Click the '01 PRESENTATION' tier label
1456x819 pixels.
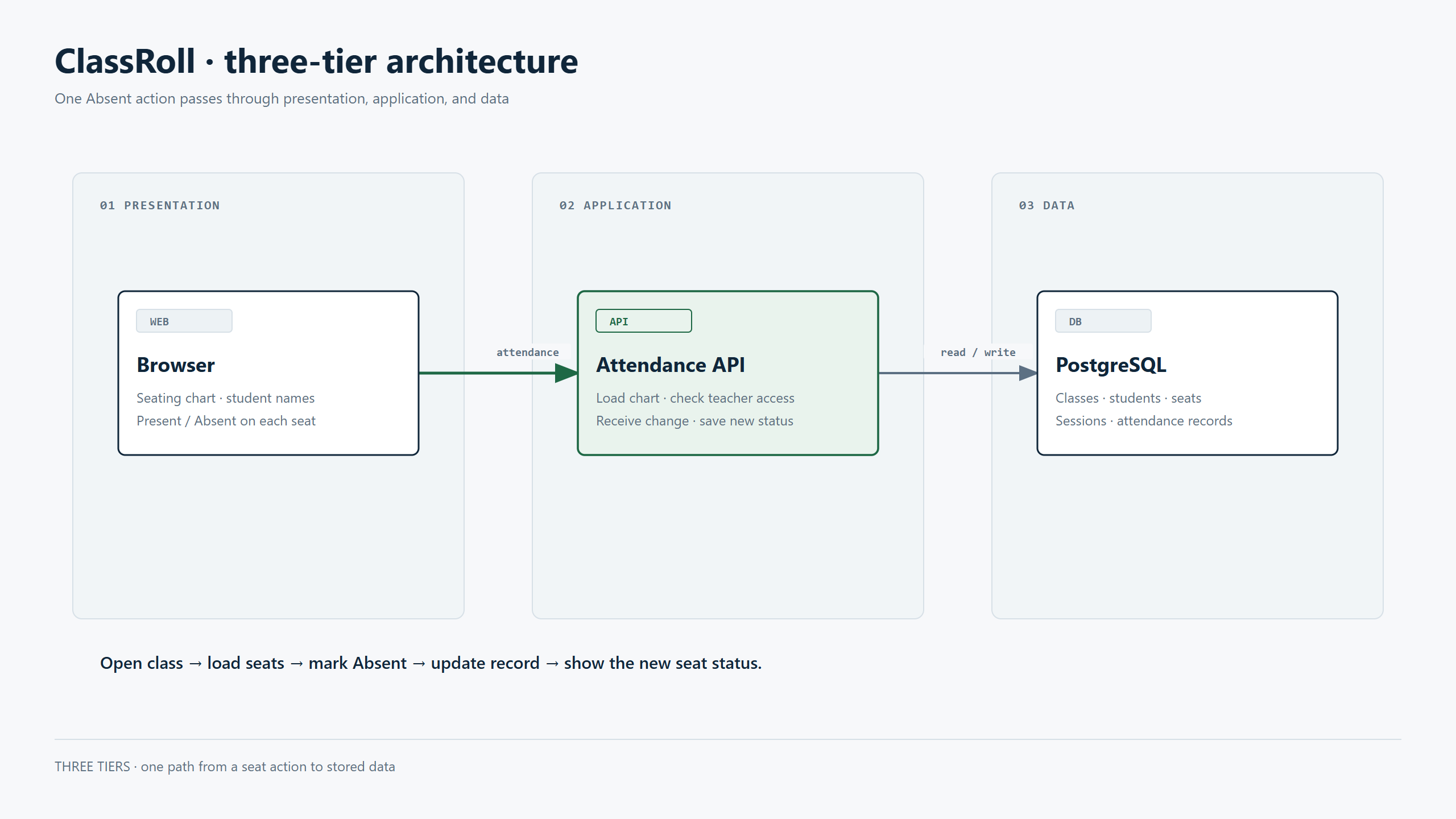coord(160,205)
